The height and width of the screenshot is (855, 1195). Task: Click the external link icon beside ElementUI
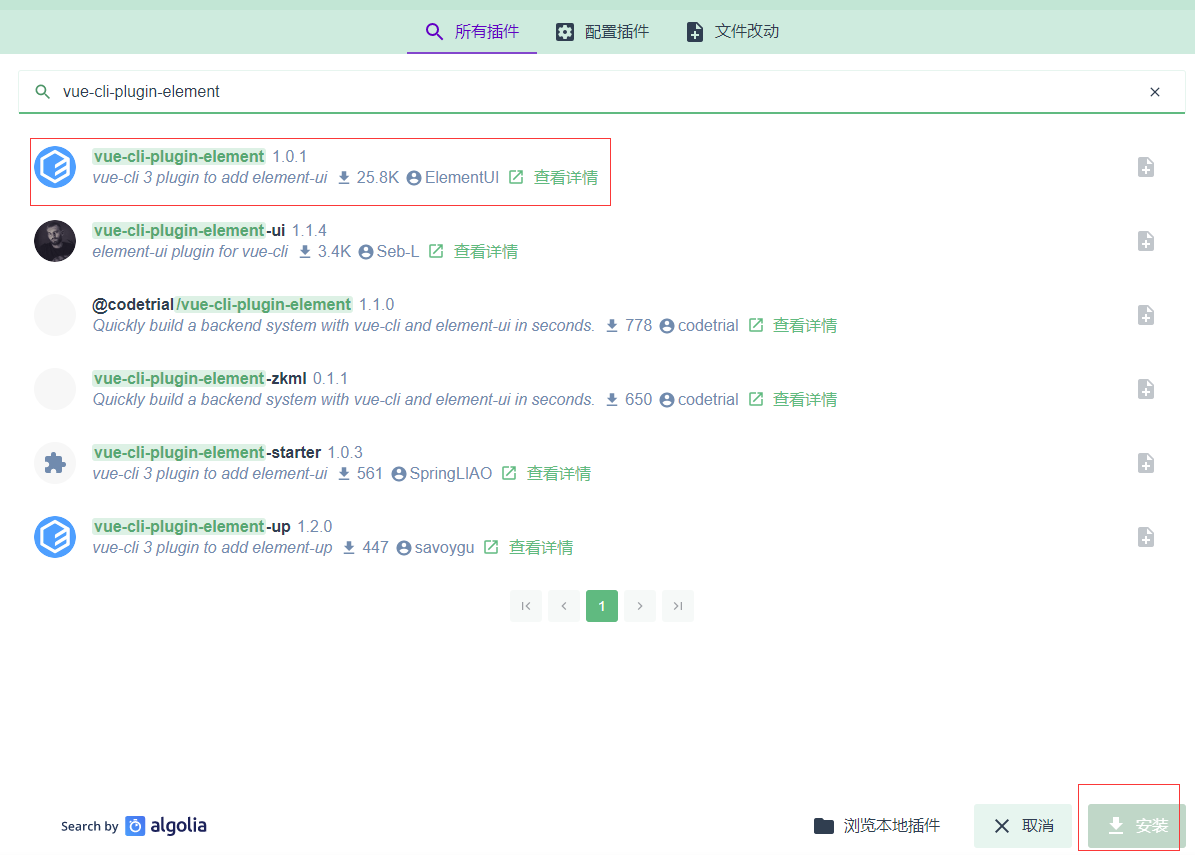(x=516, y=178)
